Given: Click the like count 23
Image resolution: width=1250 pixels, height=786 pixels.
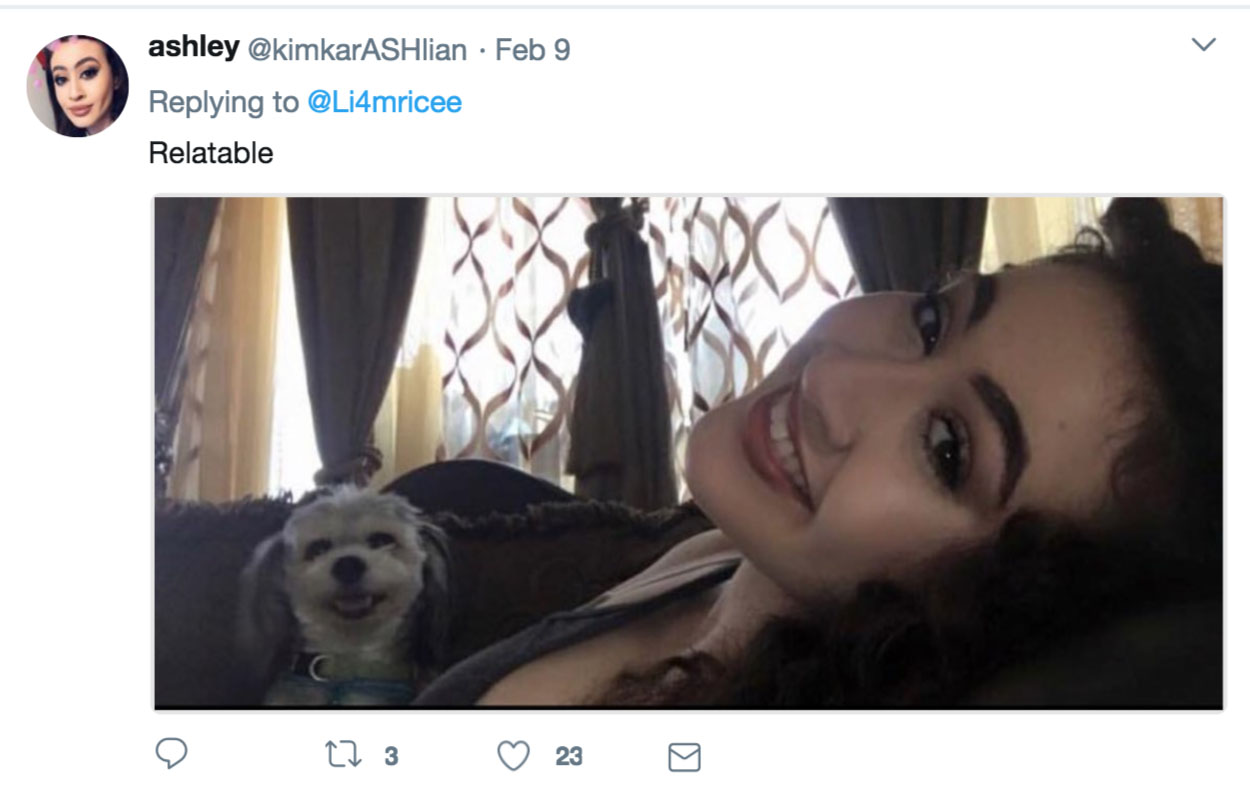Looking at the screenshot, I should (x=568, y=757).
